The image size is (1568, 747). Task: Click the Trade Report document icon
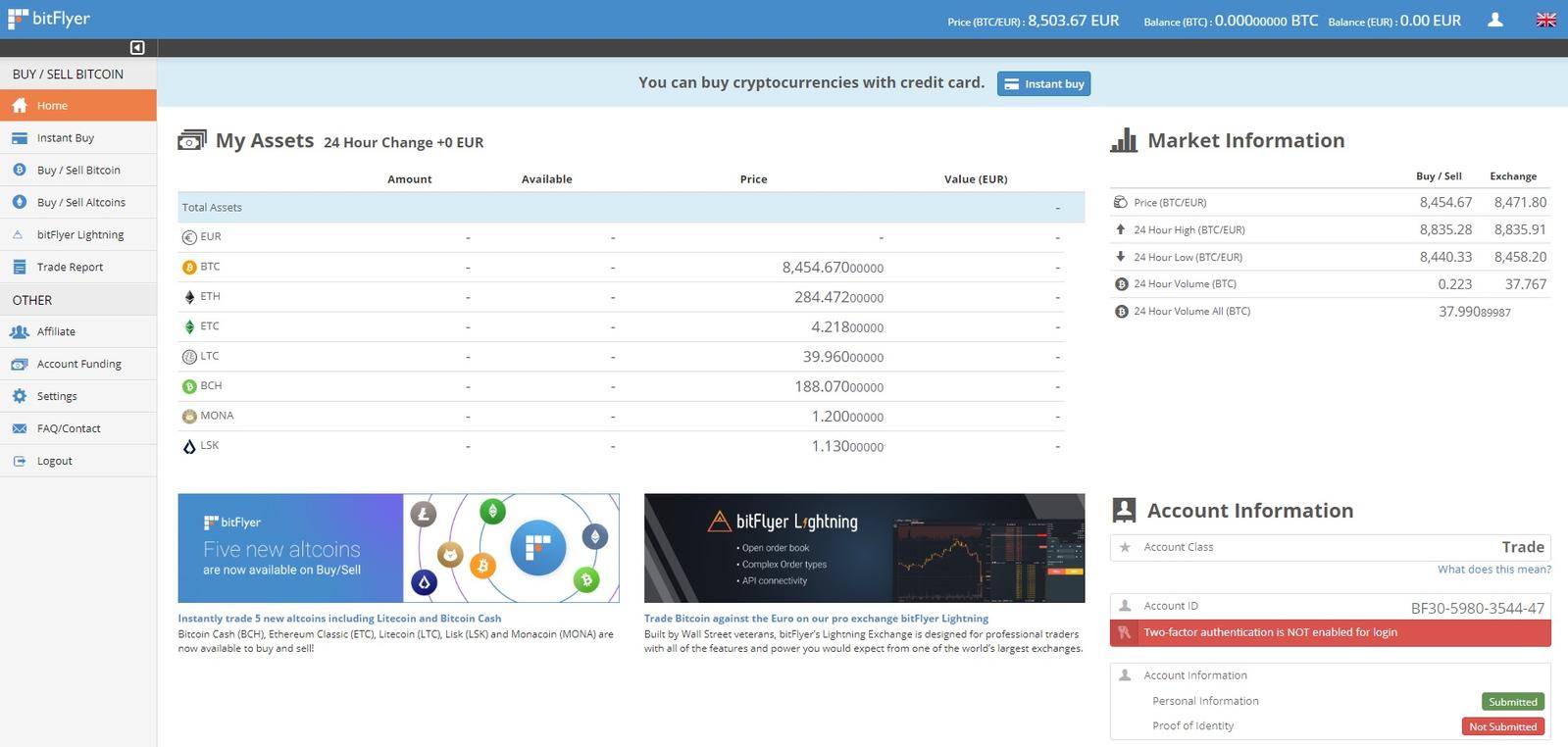click(x=20, y=267)
